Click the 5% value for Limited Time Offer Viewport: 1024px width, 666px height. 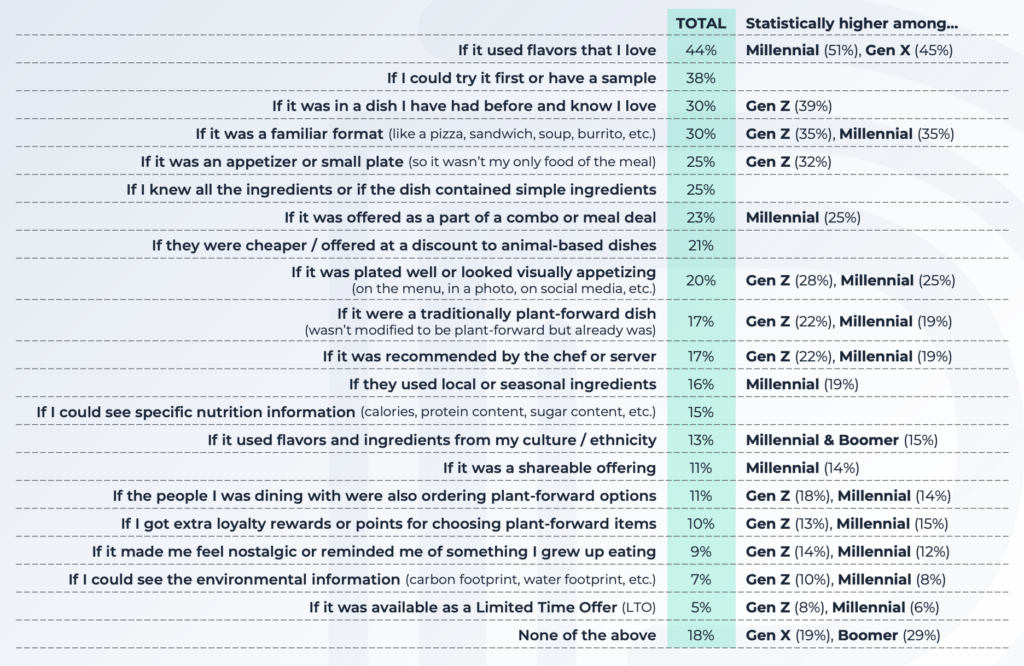[700, 607]
